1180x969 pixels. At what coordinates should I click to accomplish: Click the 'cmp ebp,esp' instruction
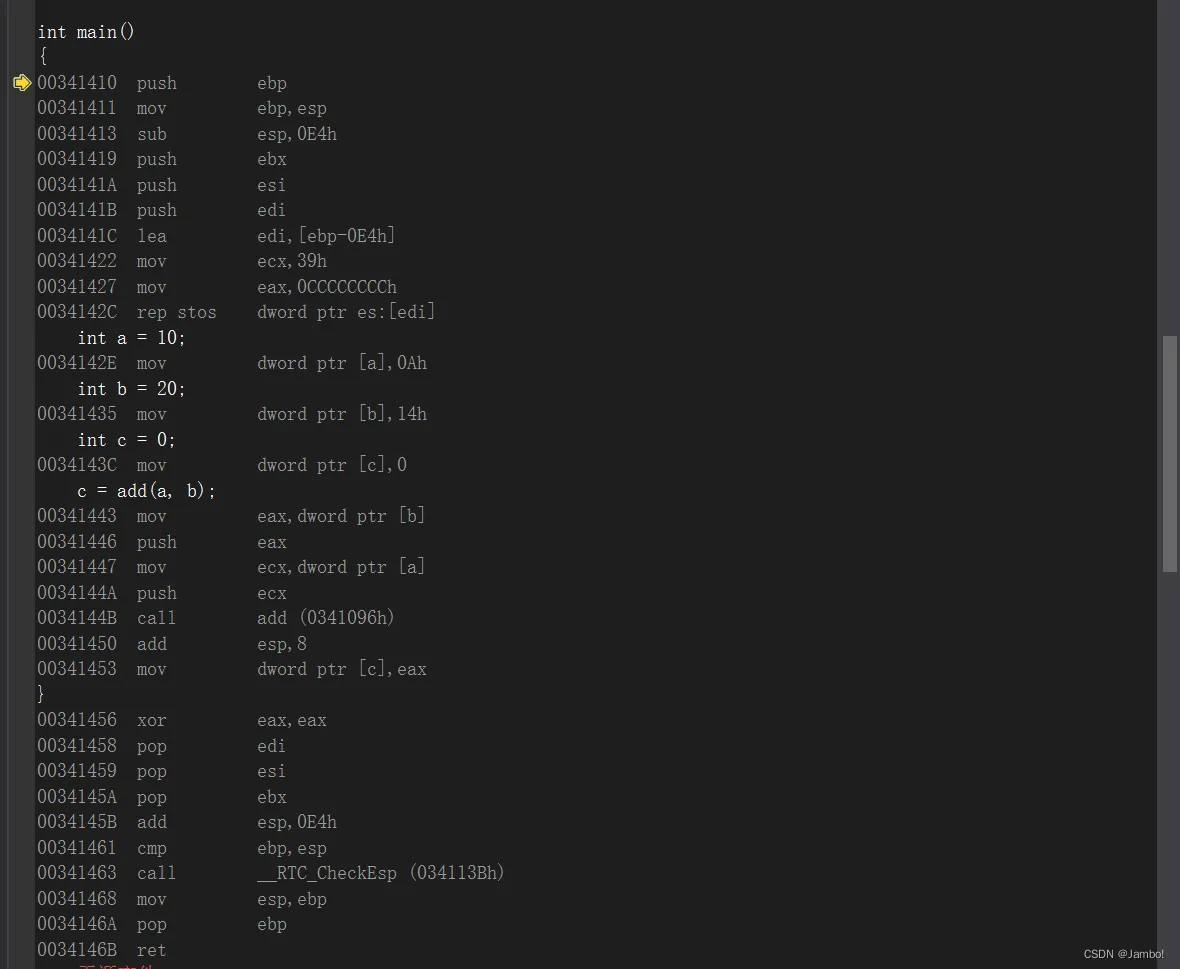pyautogui.click(x=182, y=848)
